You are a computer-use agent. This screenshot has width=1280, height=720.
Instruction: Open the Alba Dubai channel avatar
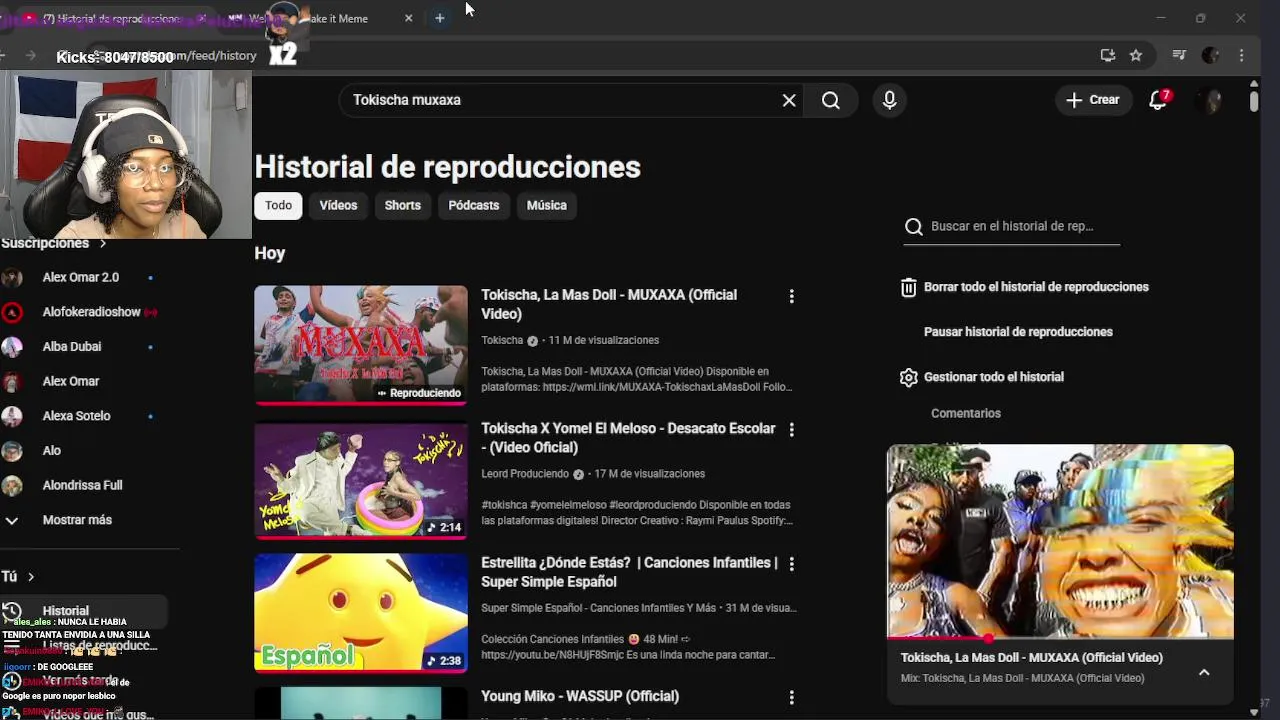coord(12,347)
